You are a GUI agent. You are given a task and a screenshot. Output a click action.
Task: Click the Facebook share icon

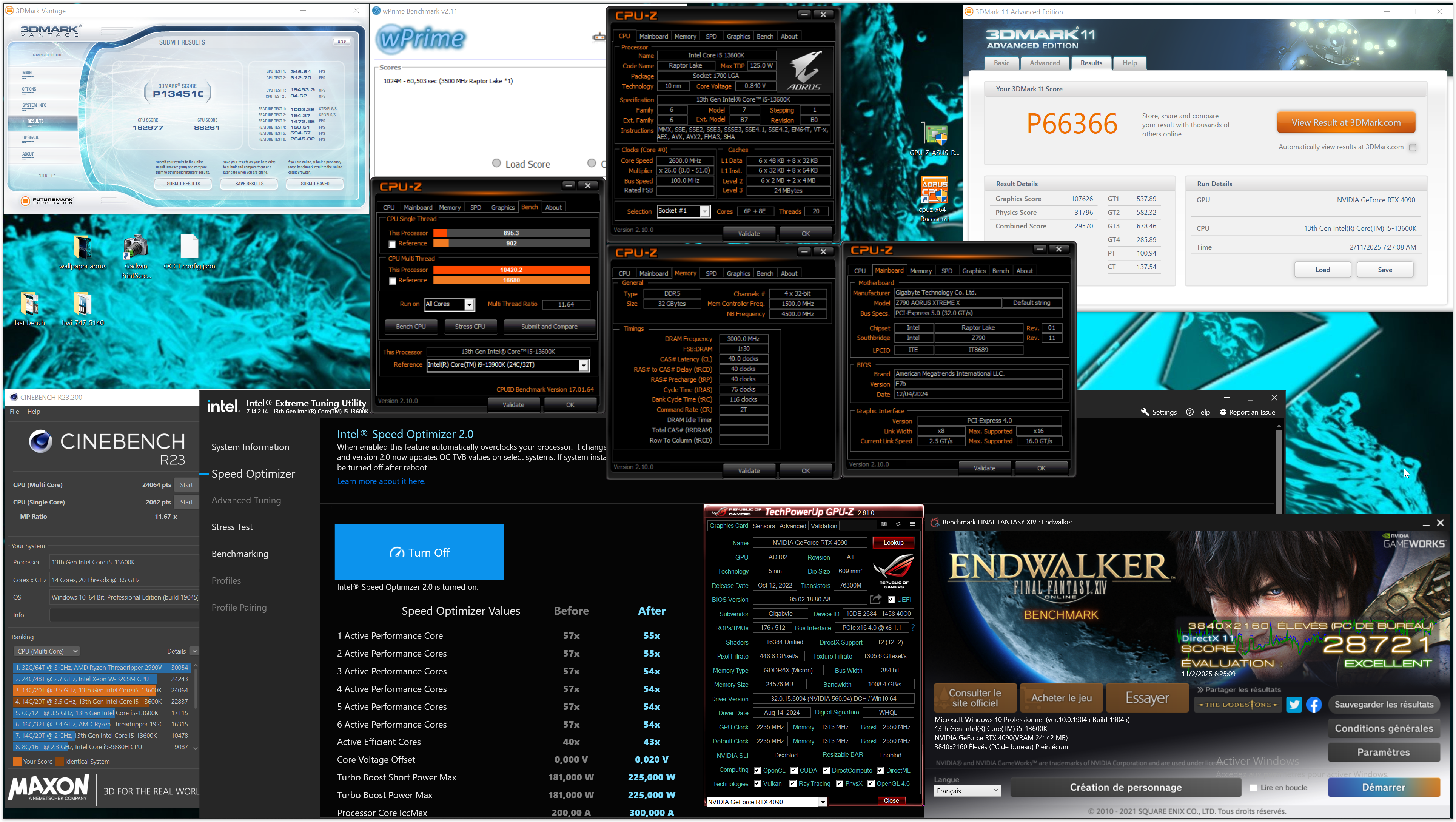[1314, 705]
